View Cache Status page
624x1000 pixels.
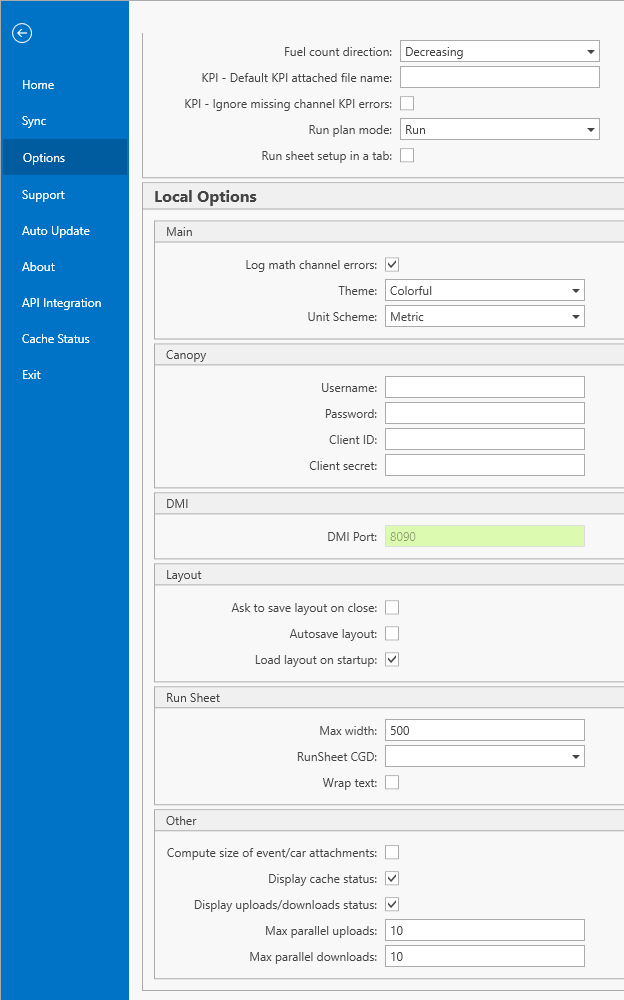pos(56,339)
